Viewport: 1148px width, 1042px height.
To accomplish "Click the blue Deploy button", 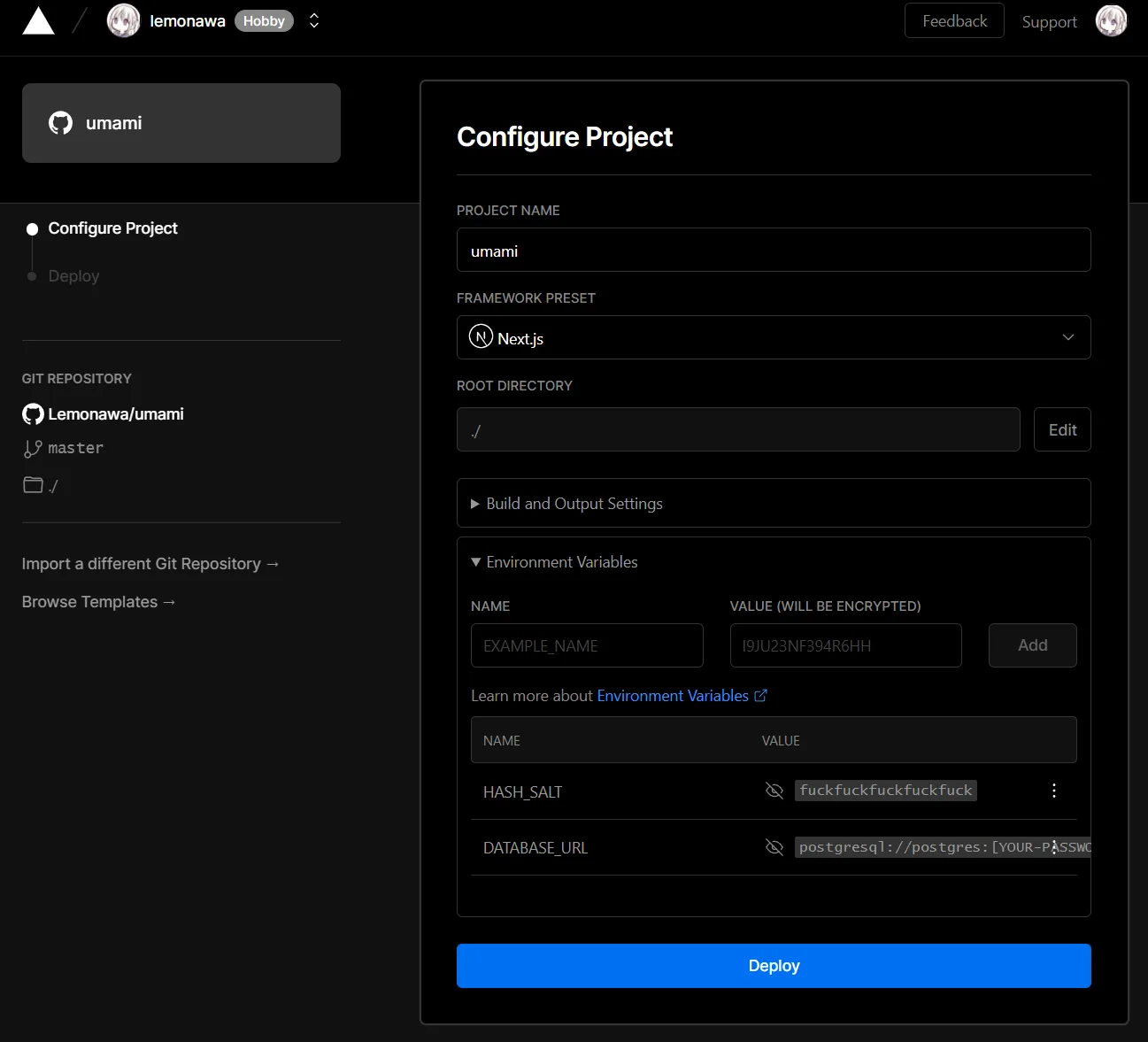I will pos(774,966).
